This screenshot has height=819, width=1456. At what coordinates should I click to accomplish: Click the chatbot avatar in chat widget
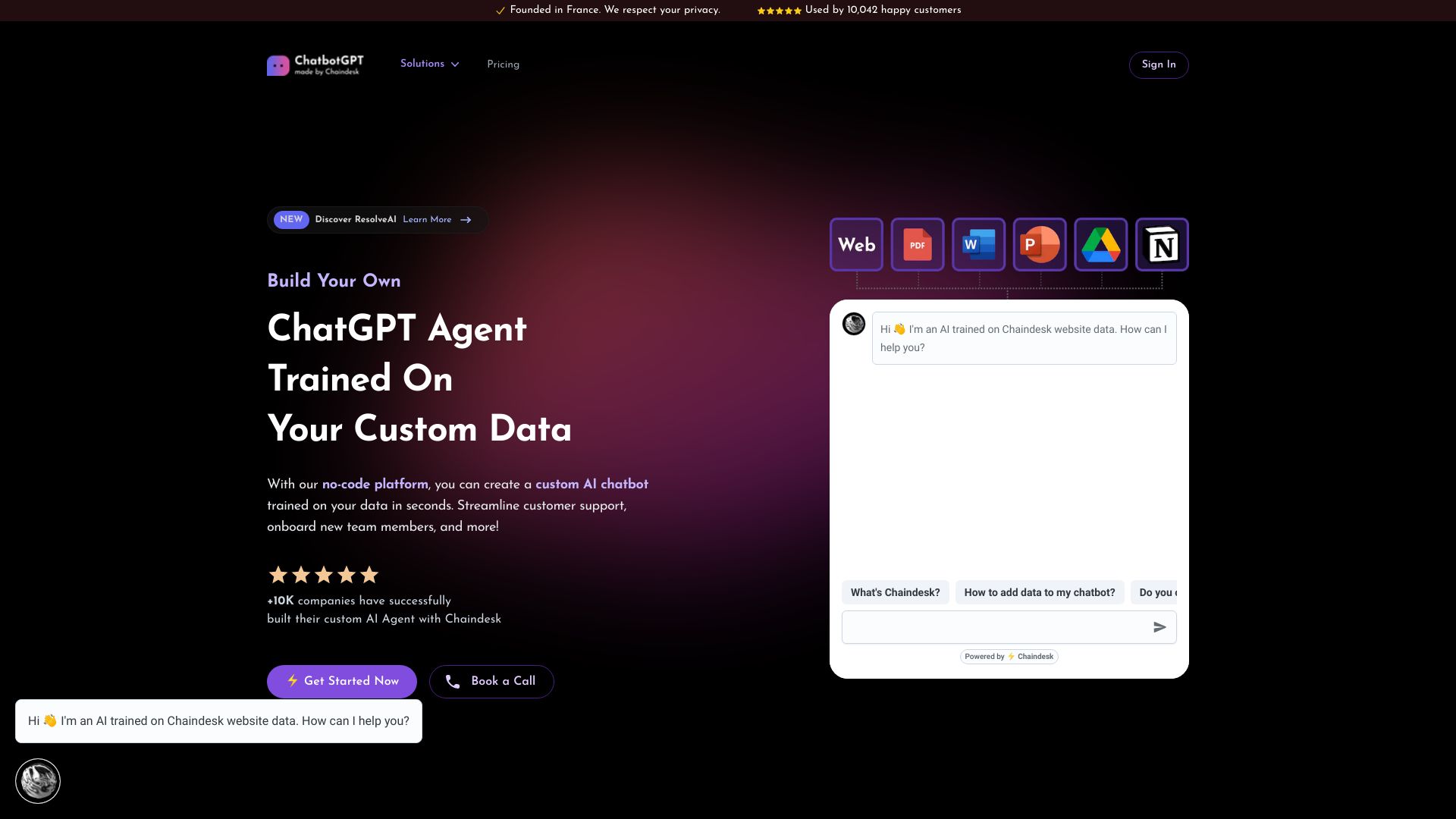[x=854, y=324]
